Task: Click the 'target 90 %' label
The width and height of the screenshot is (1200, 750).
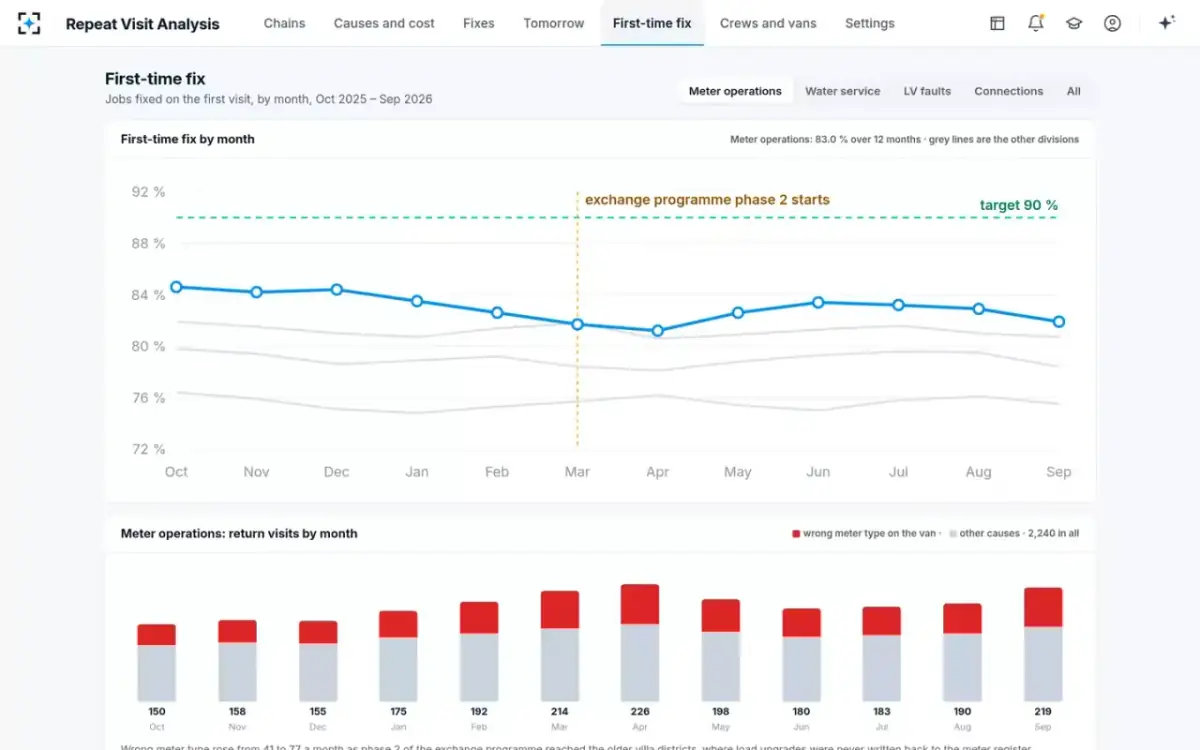Action: coord(1018,206)
